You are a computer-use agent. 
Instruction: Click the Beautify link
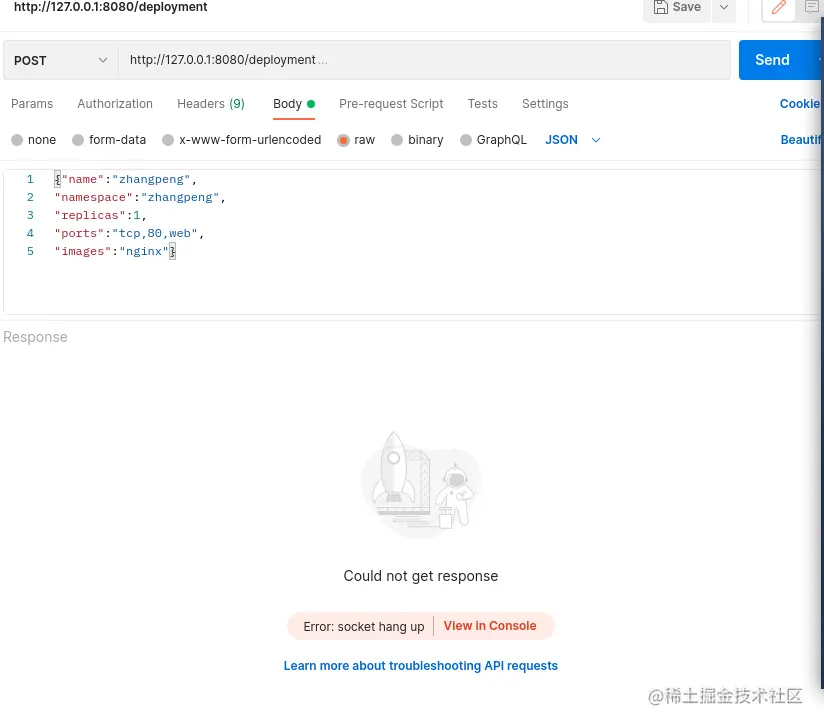[801, 140]
